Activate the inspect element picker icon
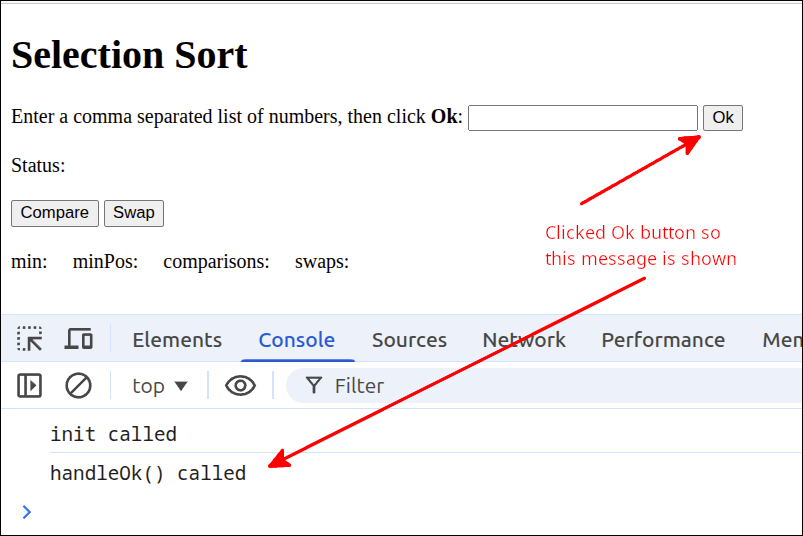Screen dimensions: 803x536 30,340
